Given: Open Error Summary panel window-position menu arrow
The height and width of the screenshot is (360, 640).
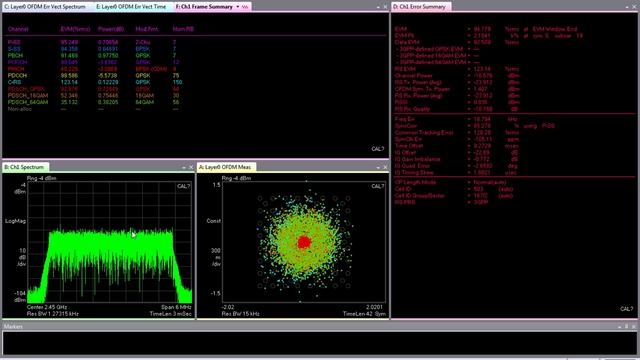Looking at the screenshot, I should point(627,7).
